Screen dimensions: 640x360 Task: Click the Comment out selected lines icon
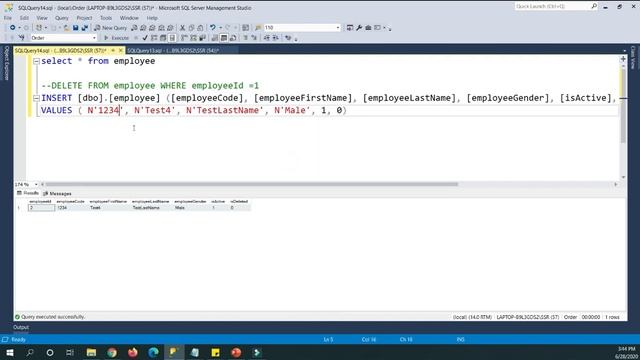(x=245, y=38)
